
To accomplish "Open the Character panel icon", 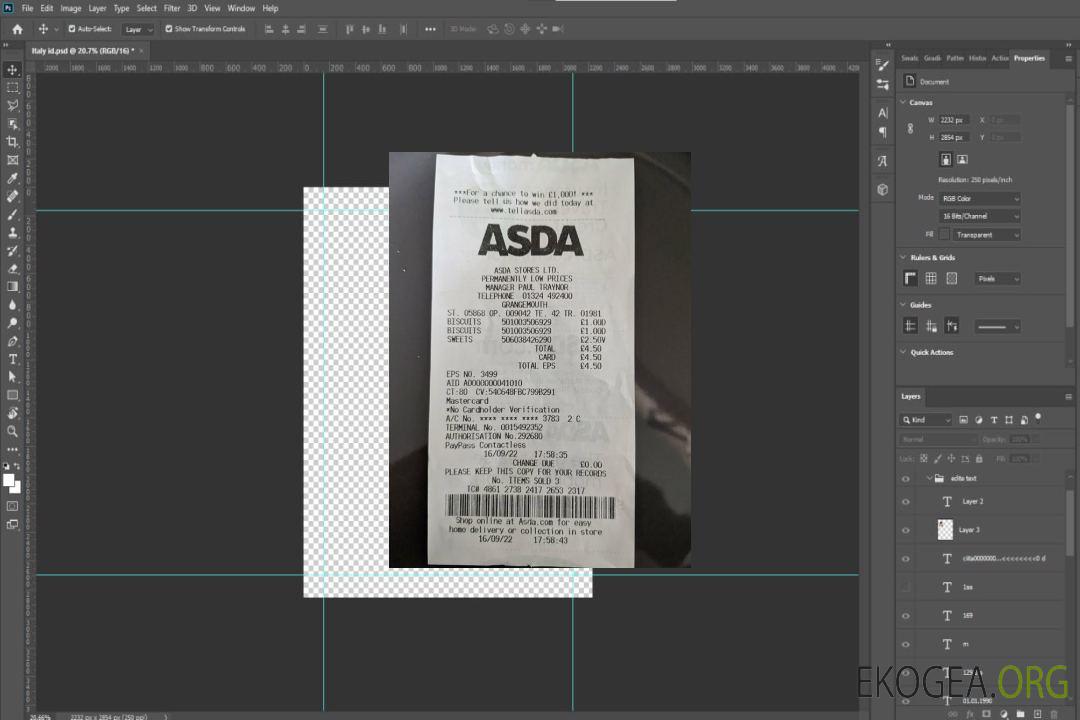I will click(883, 112).
